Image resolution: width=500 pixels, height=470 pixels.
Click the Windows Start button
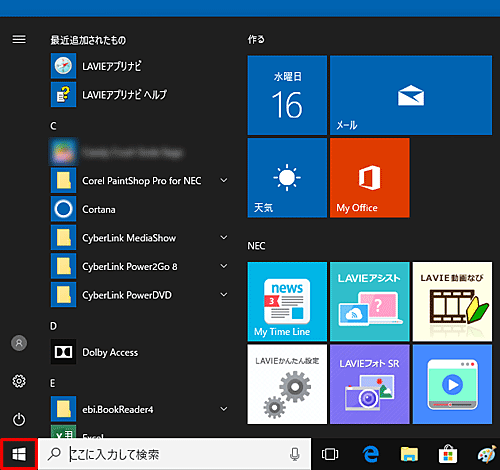18,454
